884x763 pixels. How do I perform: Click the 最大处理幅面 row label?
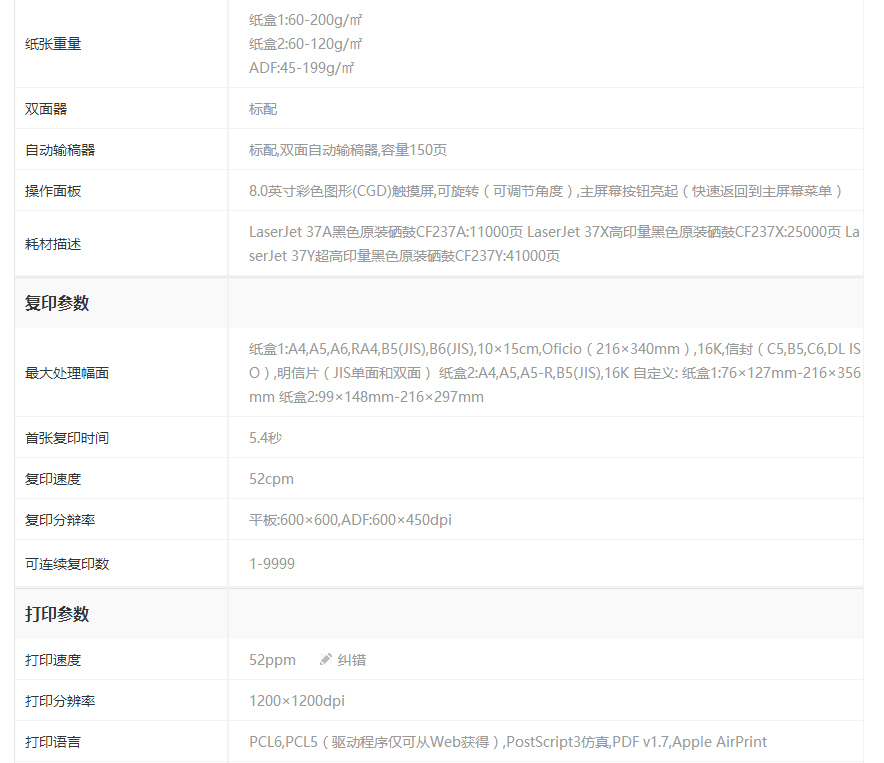[x=67, y=373]
